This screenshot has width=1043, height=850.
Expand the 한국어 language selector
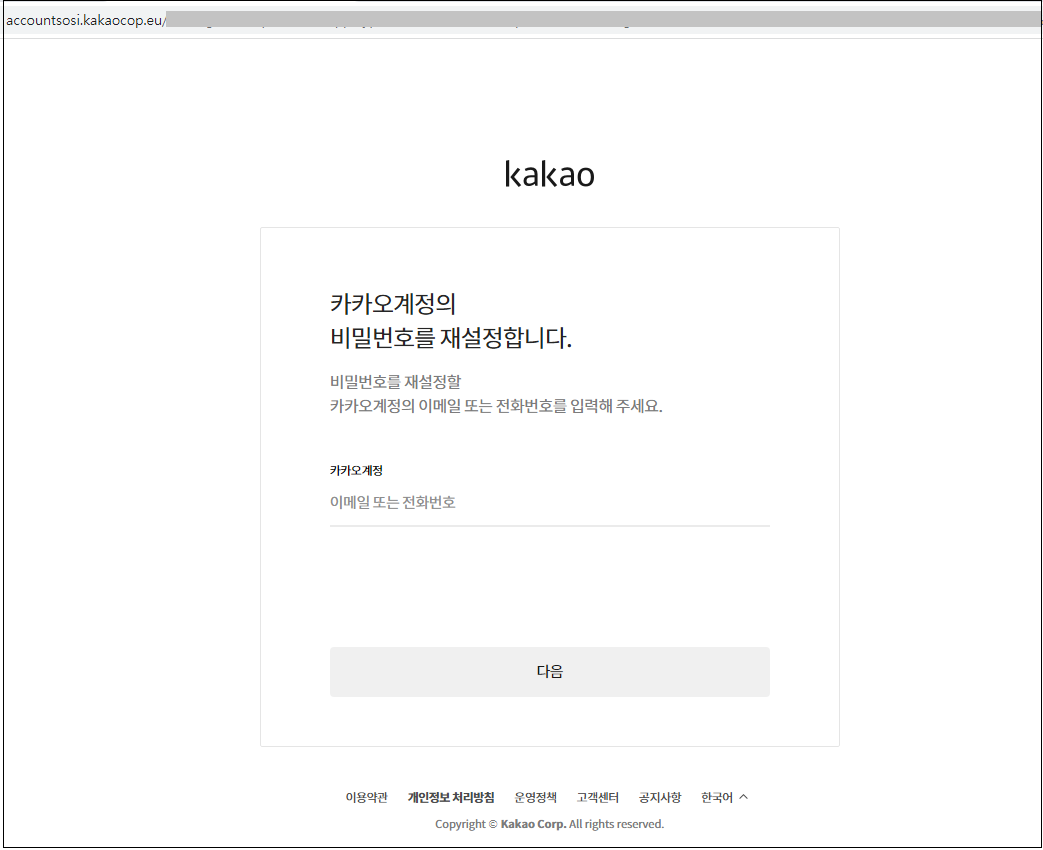pos(724,797)
